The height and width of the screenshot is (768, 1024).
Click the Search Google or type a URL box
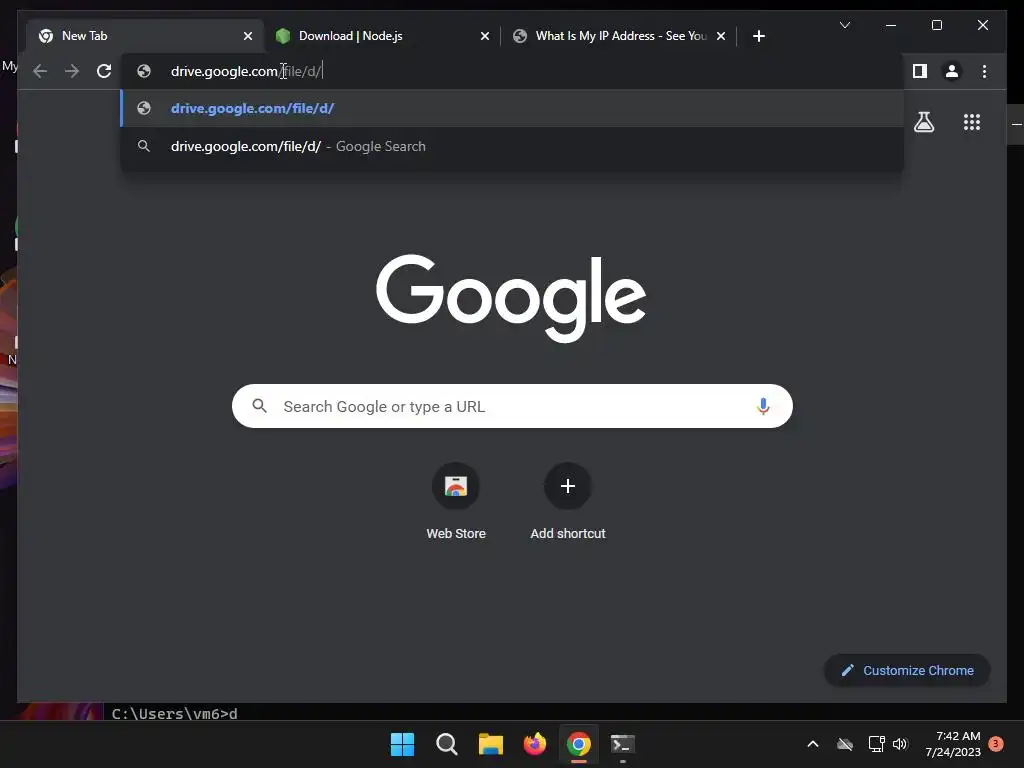coord(512,406)
